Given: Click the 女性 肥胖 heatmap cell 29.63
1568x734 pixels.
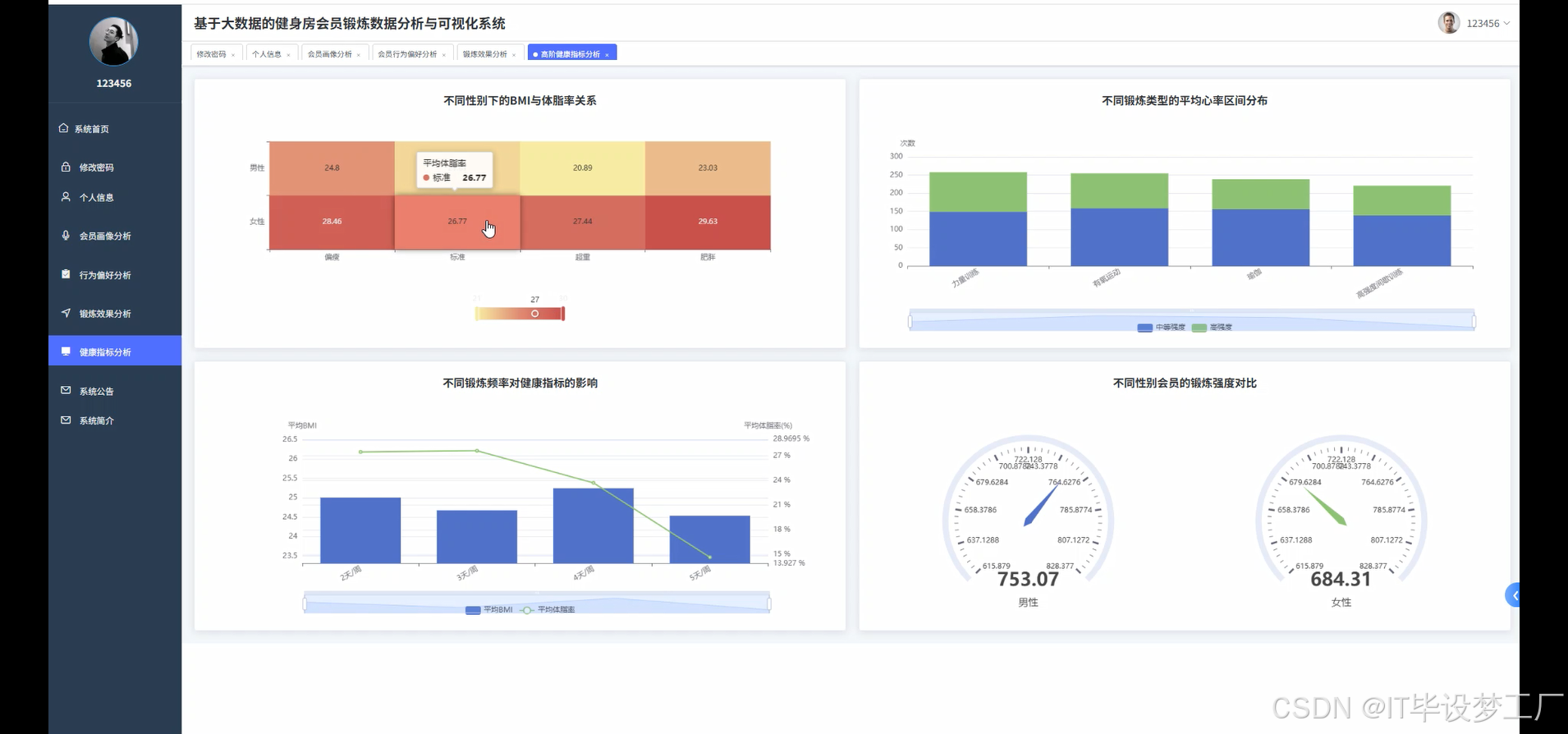Looking at the screenshot, I should coord(708,222).
